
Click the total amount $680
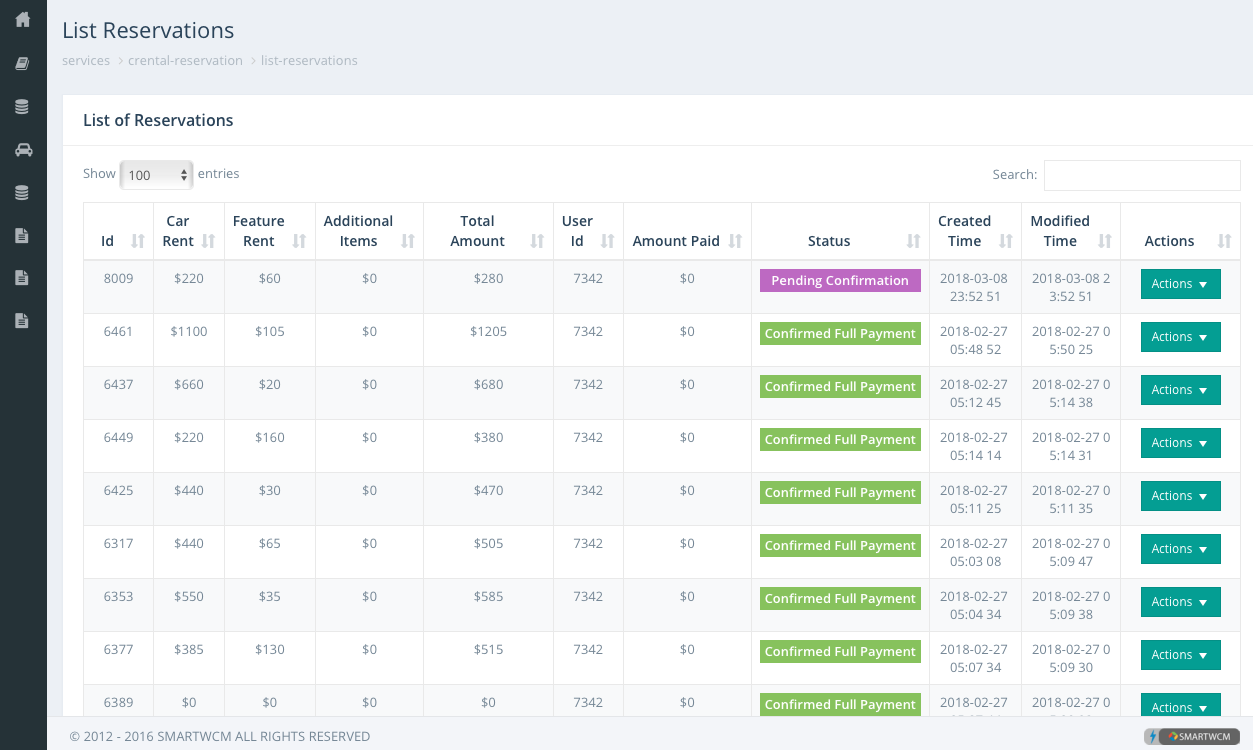[488, 385]
